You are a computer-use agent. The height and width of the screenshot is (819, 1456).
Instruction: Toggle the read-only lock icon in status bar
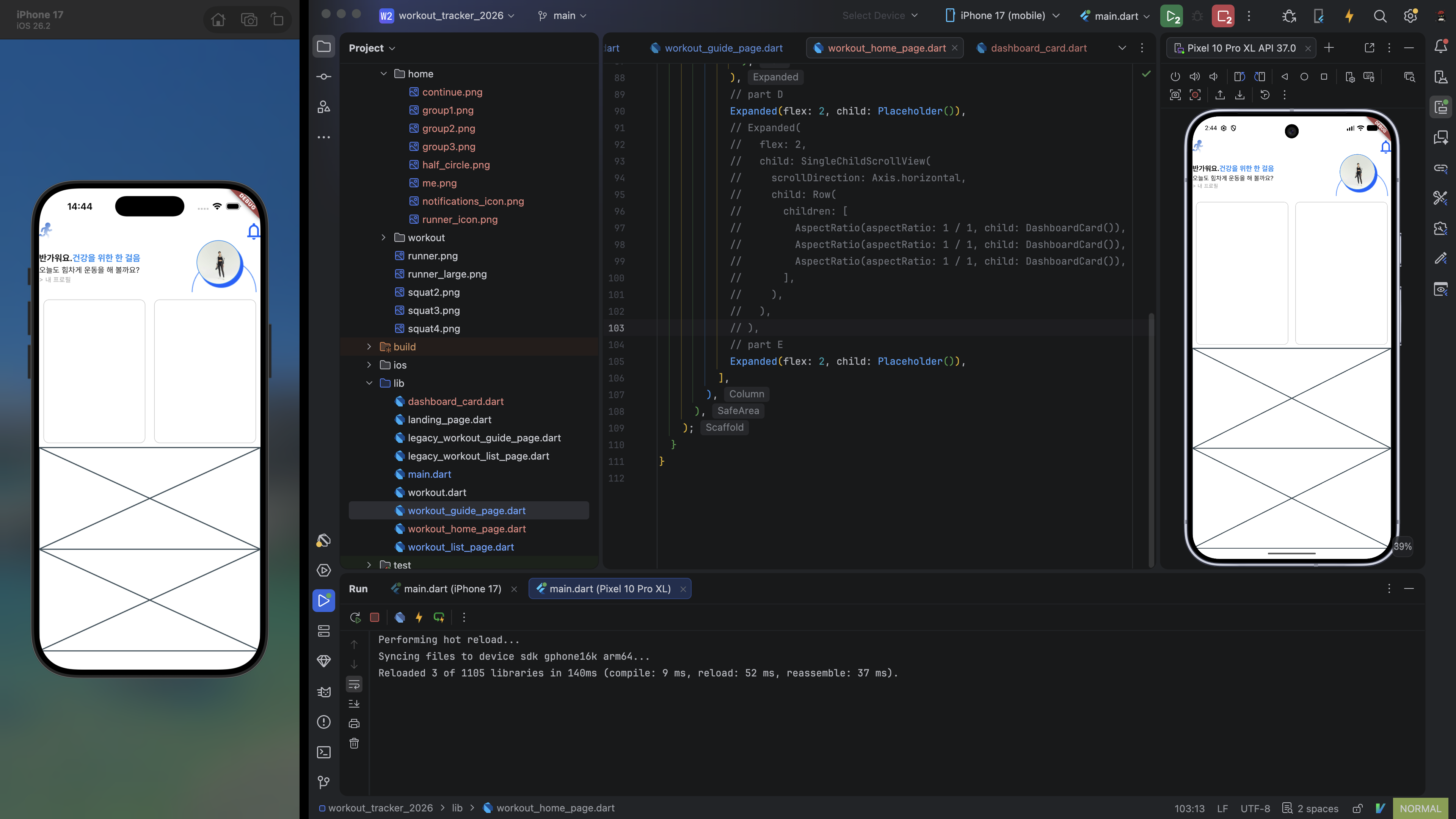tap(1357, 808)
